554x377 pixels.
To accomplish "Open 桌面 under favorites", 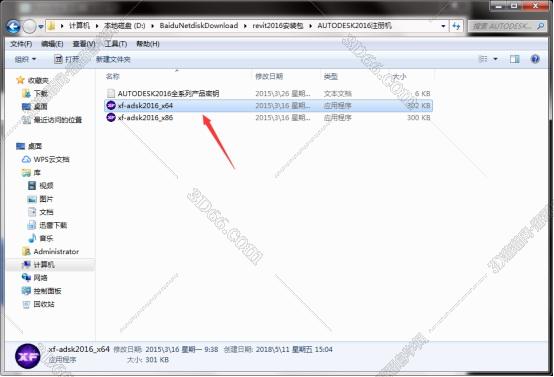I will (41, 107).
